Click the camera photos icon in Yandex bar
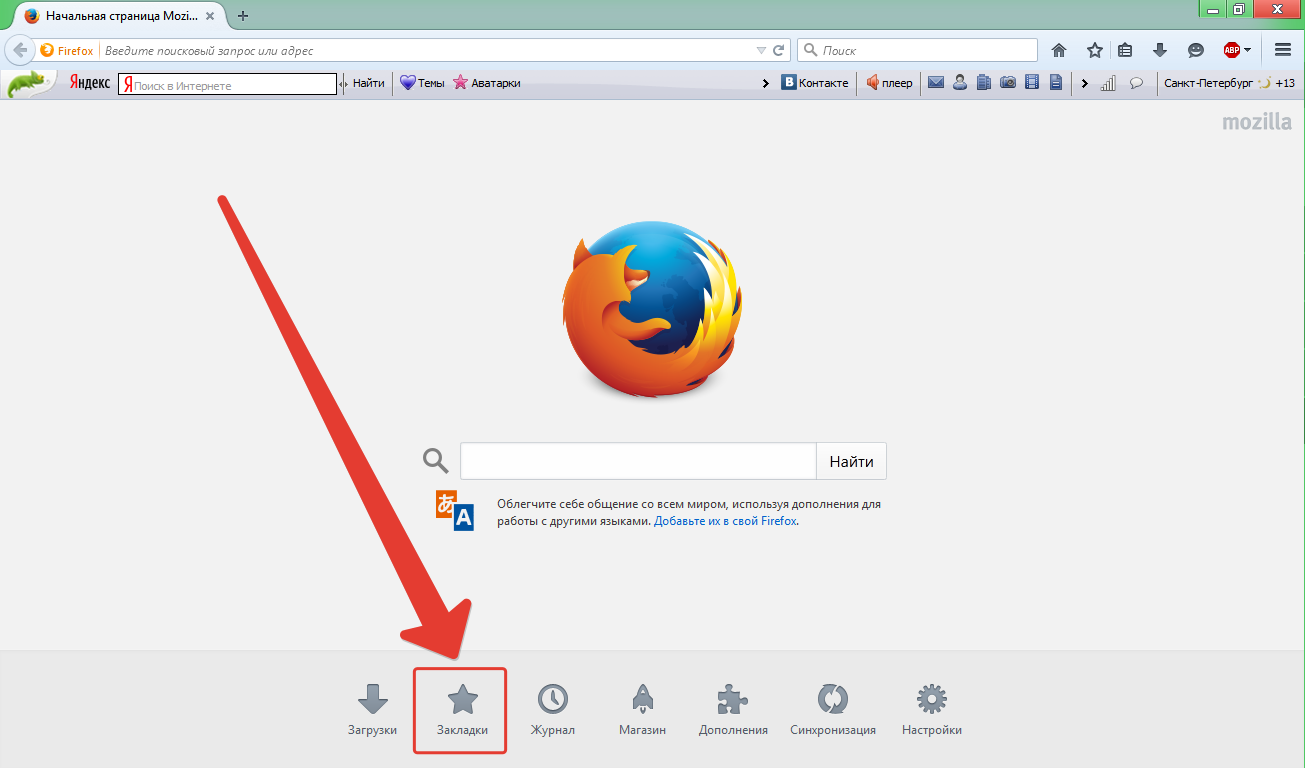The image size is (1305, 768). pos(1008,83)
